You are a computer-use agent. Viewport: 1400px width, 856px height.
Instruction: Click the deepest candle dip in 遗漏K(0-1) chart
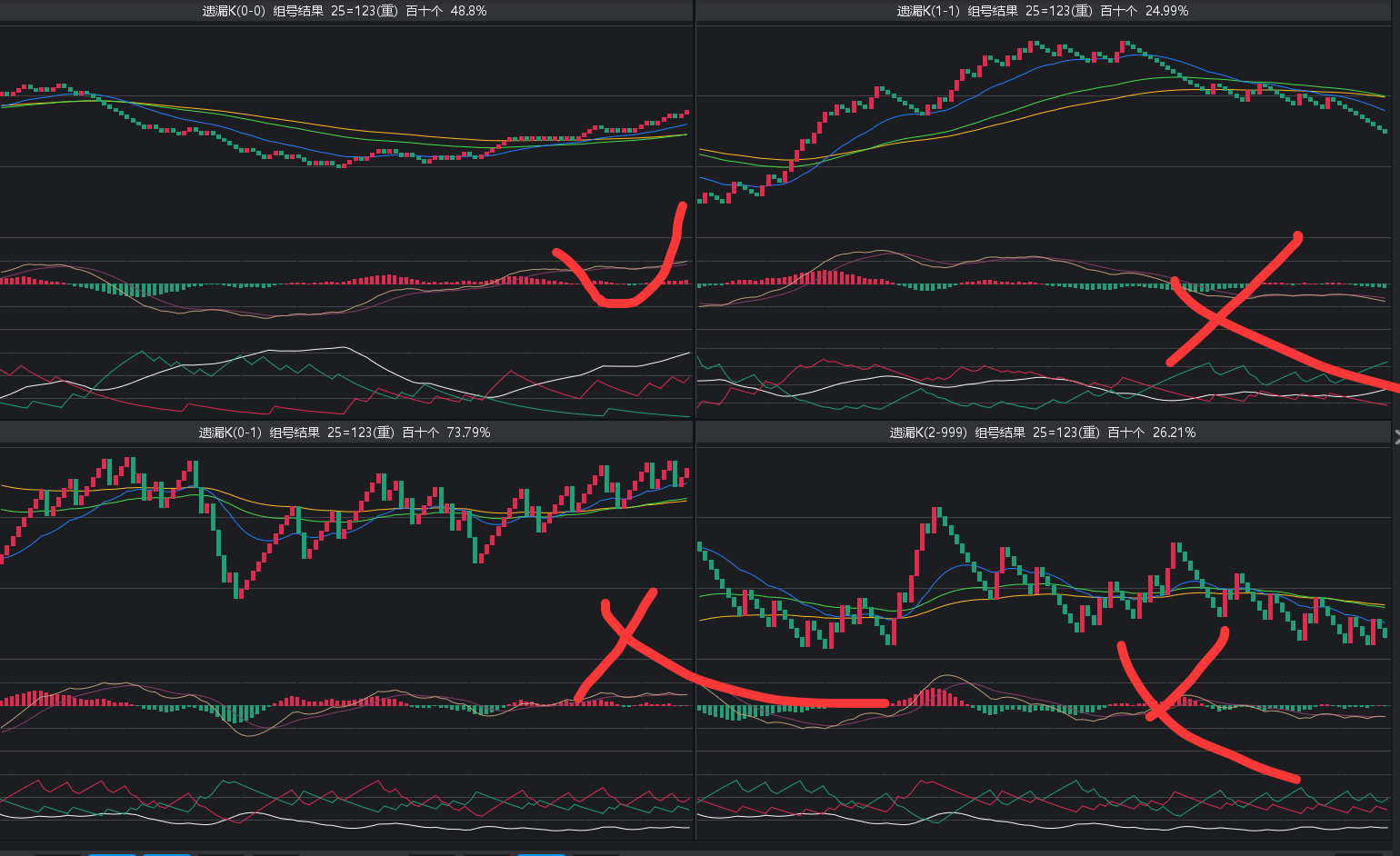tap(238, 589)
